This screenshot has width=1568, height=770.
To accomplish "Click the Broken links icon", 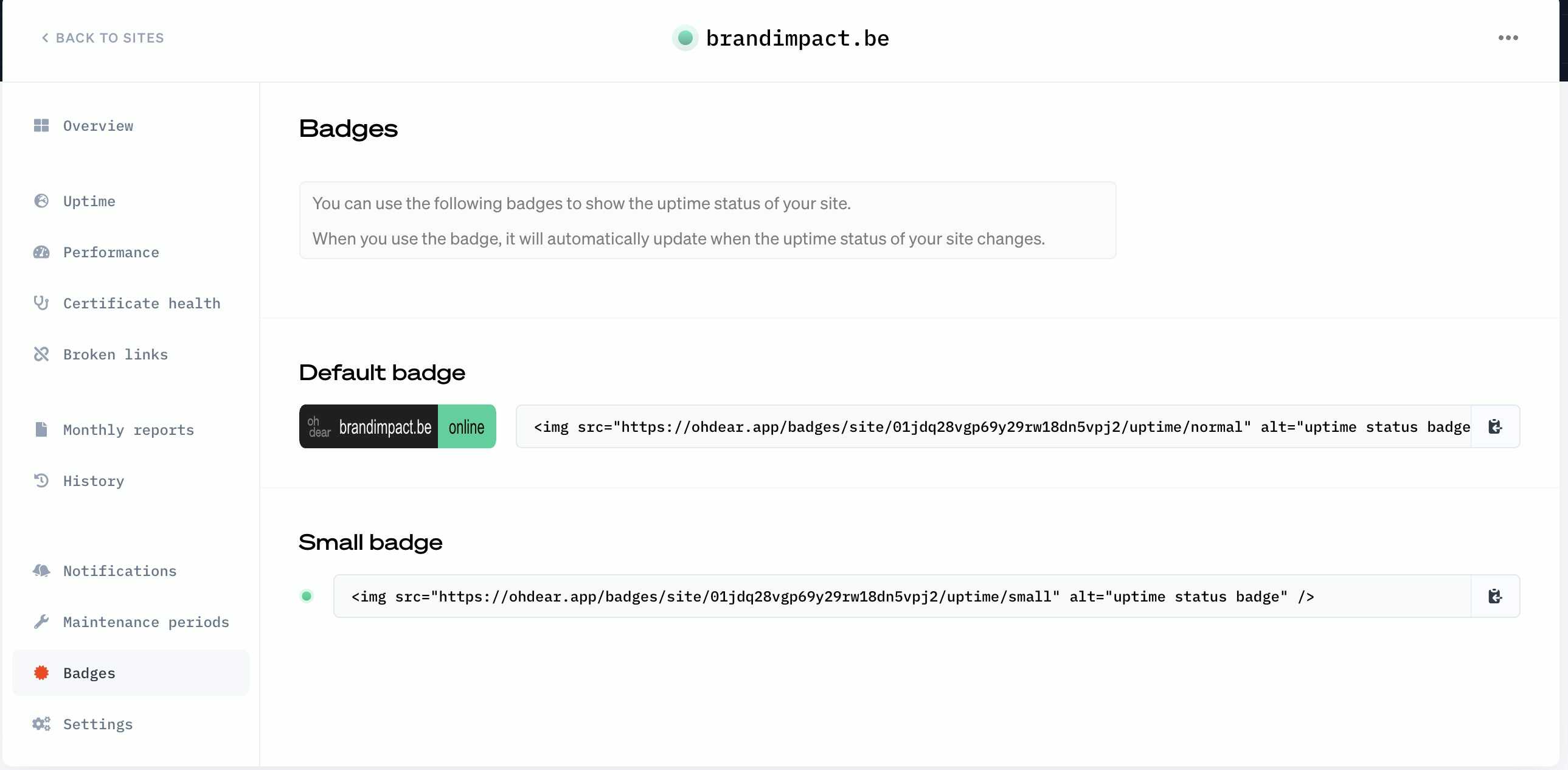I will (x=41, y=354).
